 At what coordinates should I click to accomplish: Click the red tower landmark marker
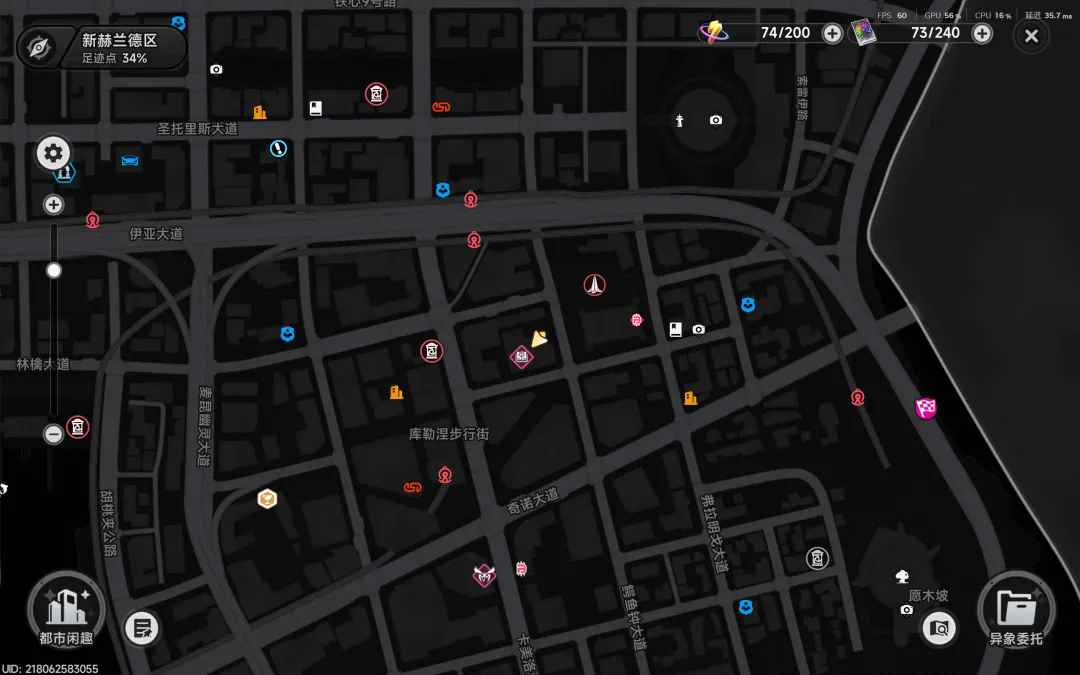594,284
